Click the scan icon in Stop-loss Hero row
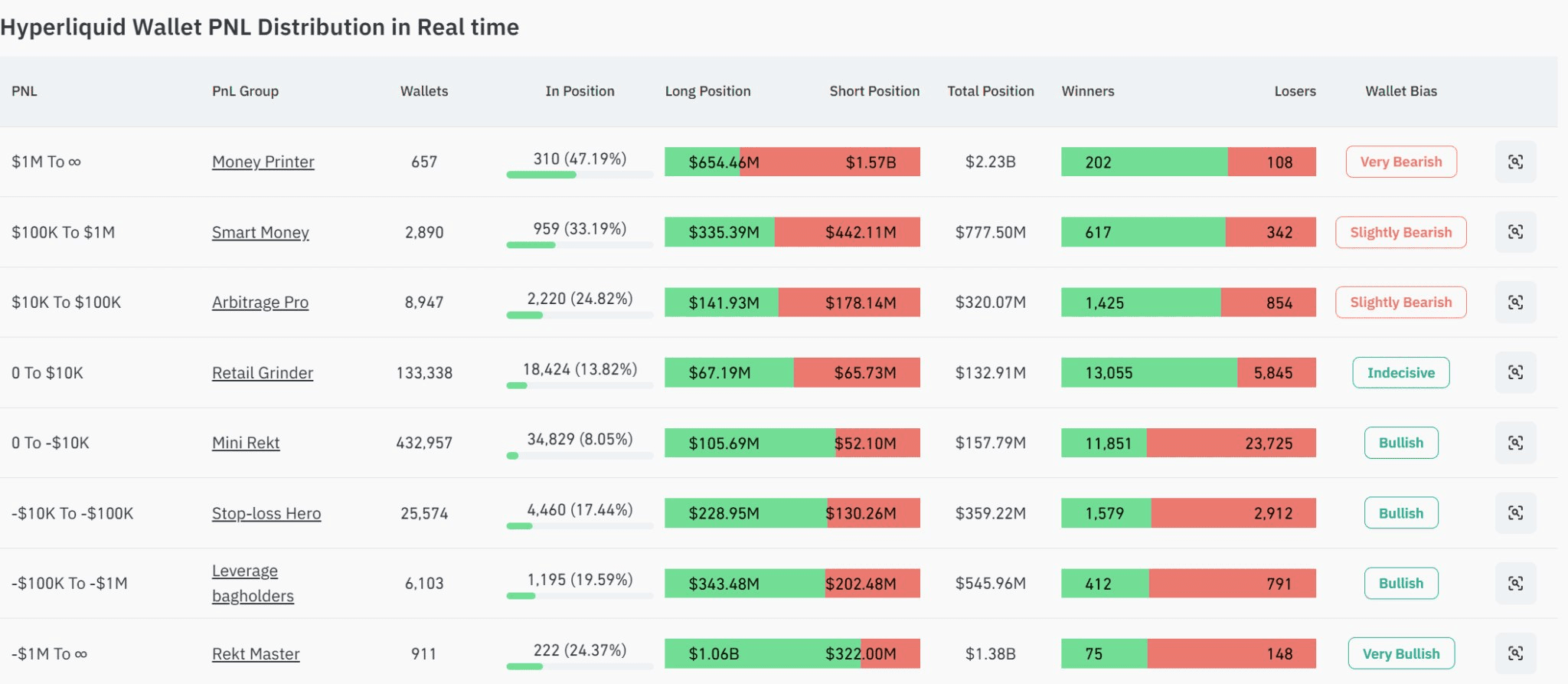Viewport: 1568px width, 684px height. pos(1515,513)
